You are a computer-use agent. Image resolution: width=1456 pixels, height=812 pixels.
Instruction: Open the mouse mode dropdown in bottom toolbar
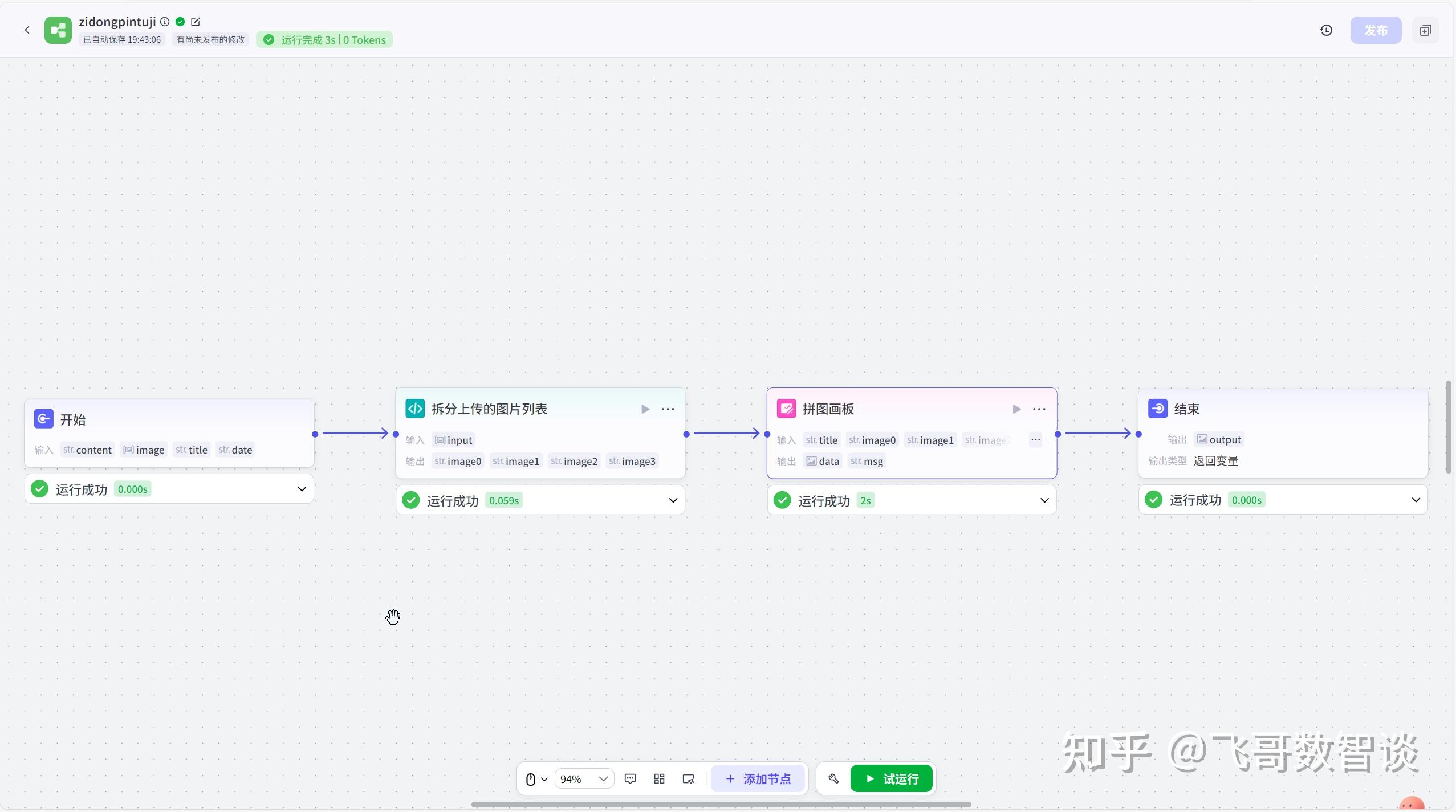click(x=535, y=778)
